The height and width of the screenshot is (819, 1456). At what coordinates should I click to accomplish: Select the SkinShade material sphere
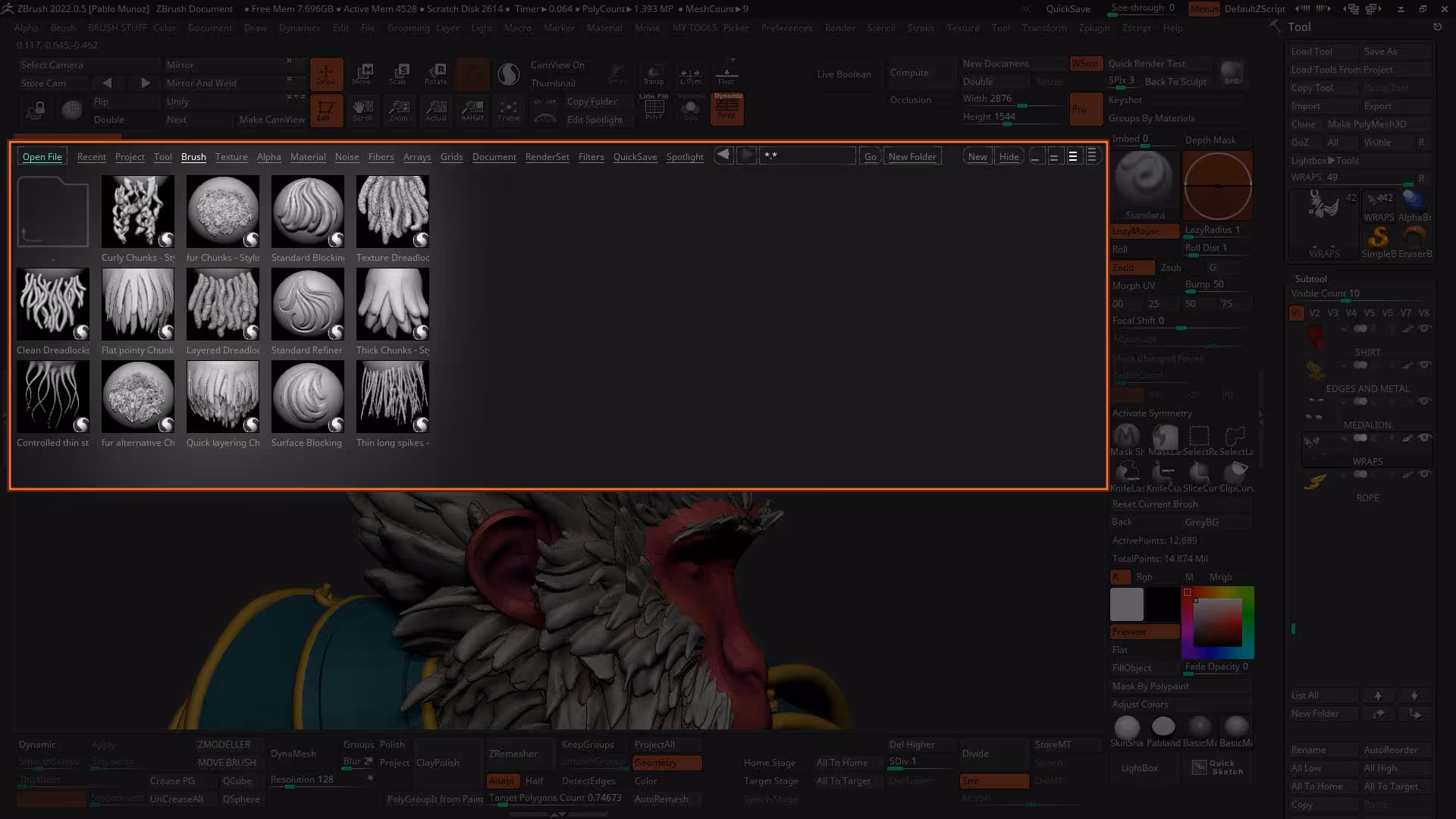1127,731
